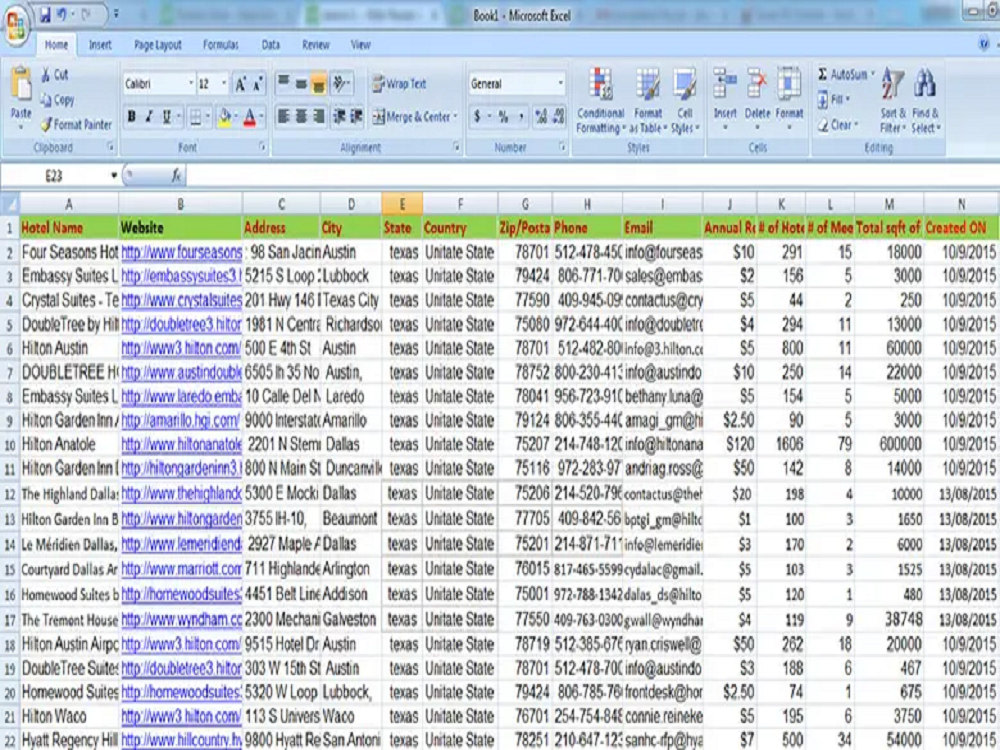Switch to the Review tab
1000x750 pixels.
pyautogui.click(x=315, y=45)
